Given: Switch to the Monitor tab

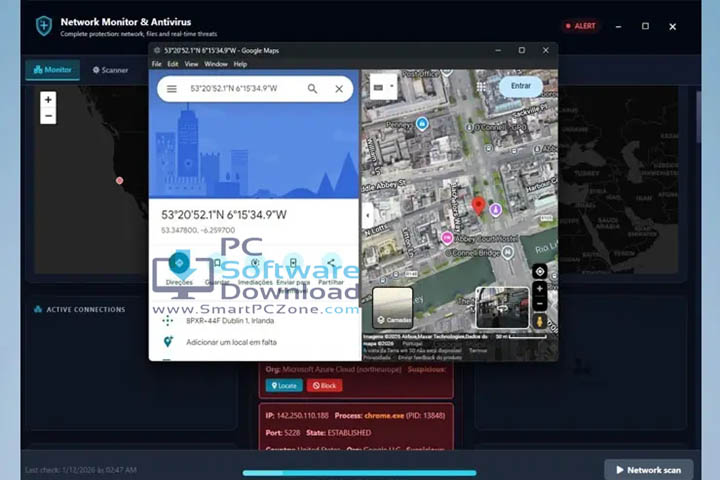Looking at the screenshot, I should click(52, 70).
